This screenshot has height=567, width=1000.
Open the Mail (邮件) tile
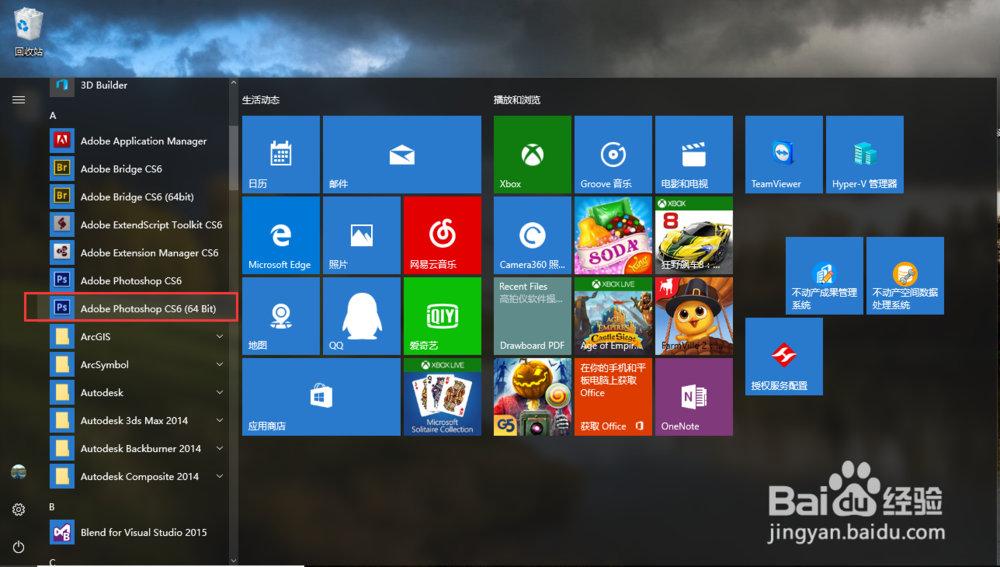pos(402,154)
